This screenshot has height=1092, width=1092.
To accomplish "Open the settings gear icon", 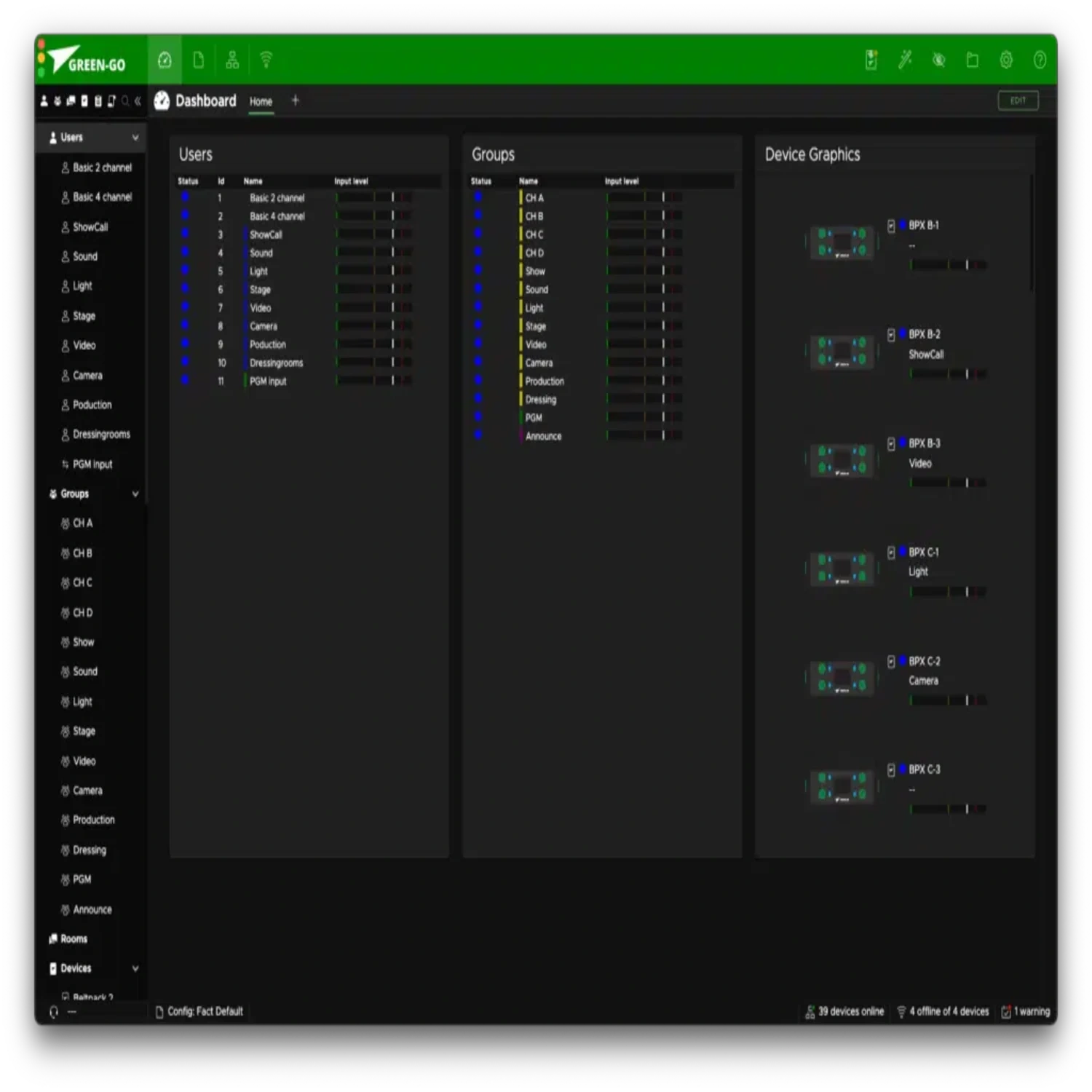I will click(1006, 60).
